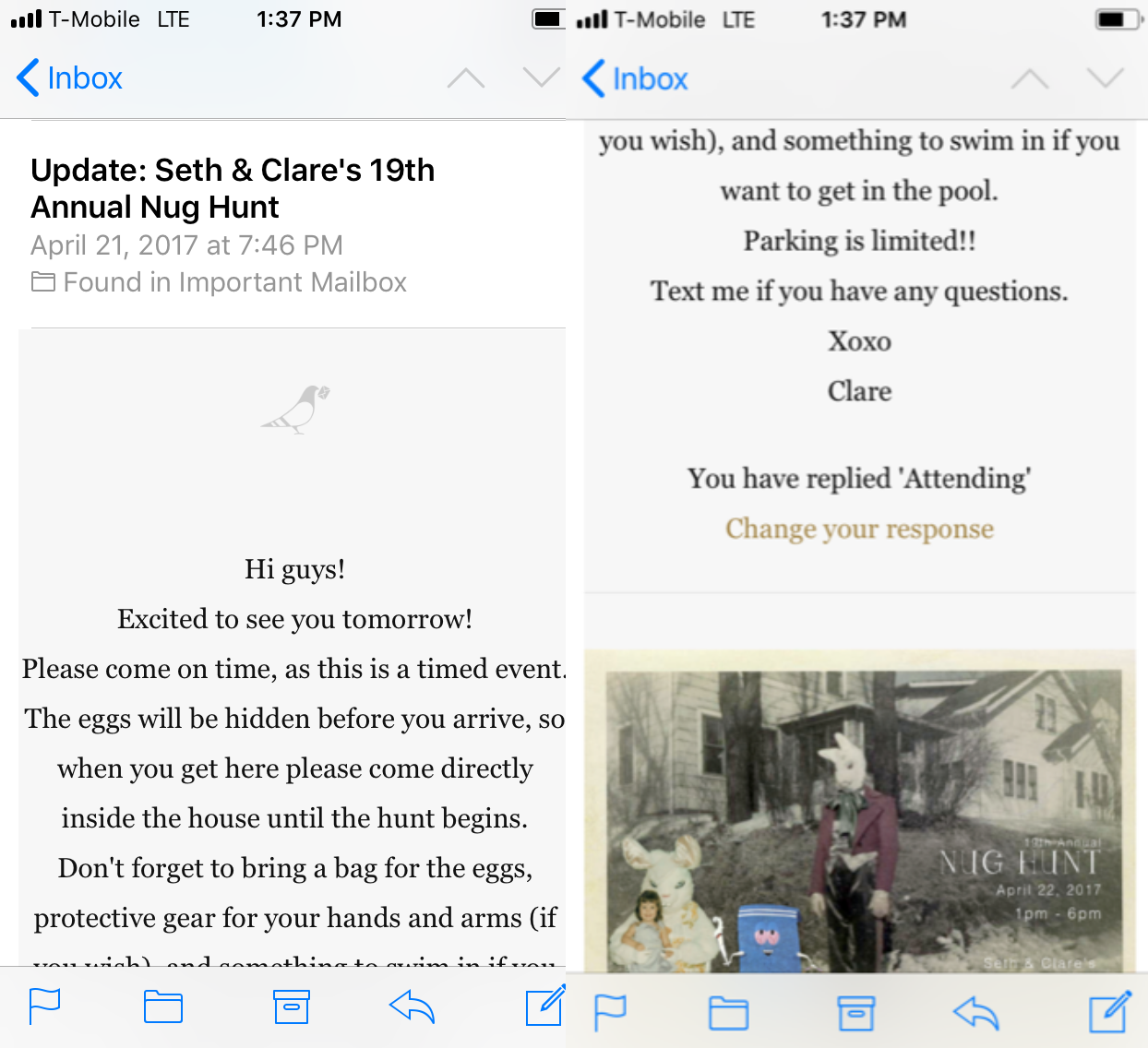Click the 'Change your response' link

[859, 529]
